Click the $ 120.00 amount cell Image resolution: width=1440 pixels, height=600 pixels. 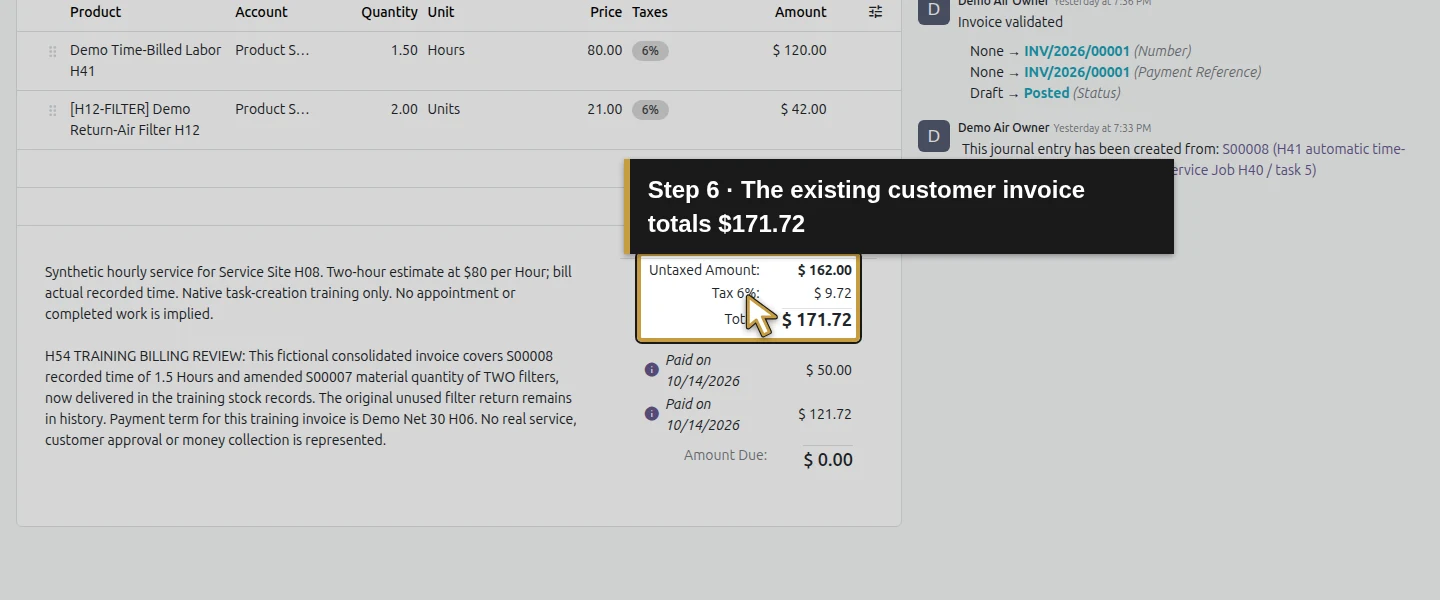coord(800,50)
